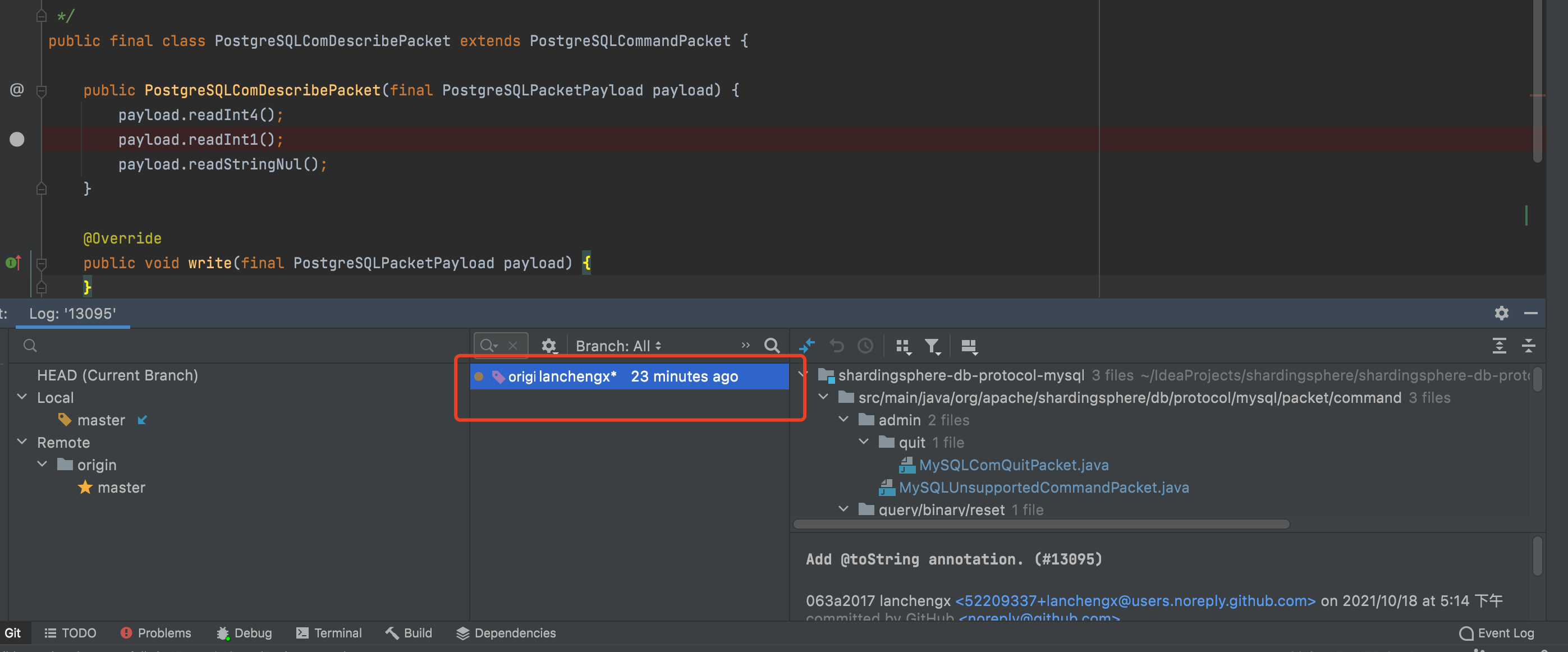Viewport: 1568px width, 652px height.
Task: Expand the query/binary/reset folder
Action: click(843, 509)
